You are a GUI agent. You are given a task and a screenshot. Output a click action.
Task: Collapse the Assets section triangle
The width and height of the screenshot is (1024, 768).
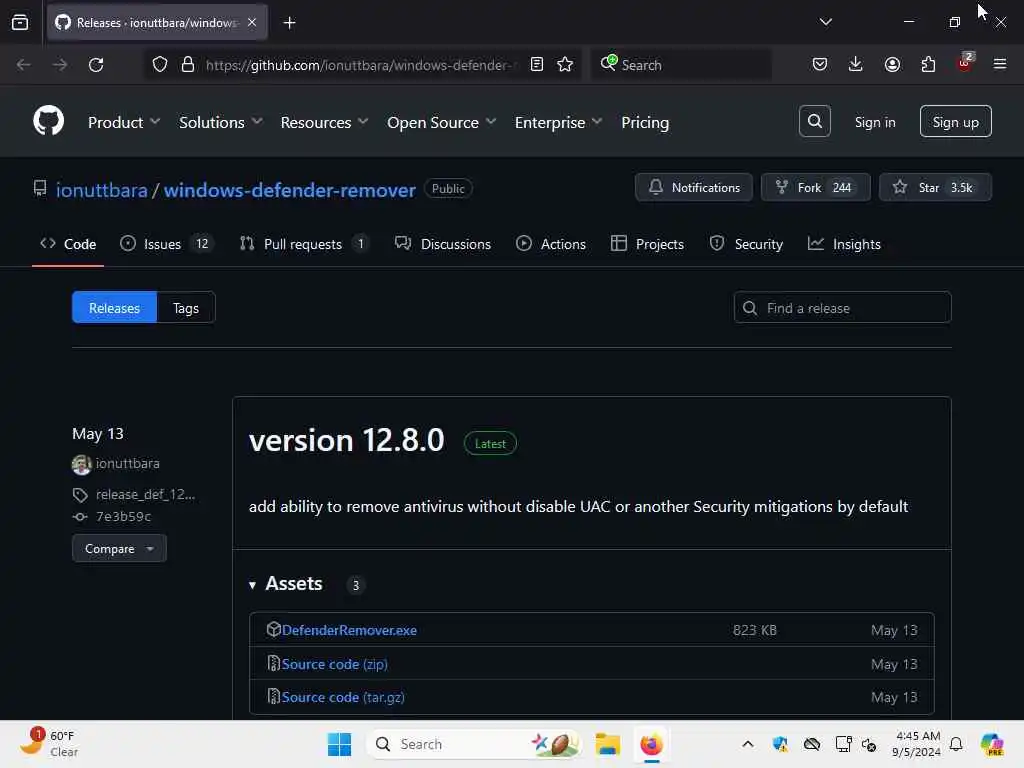pyautogui.click(x=252, y=585)
